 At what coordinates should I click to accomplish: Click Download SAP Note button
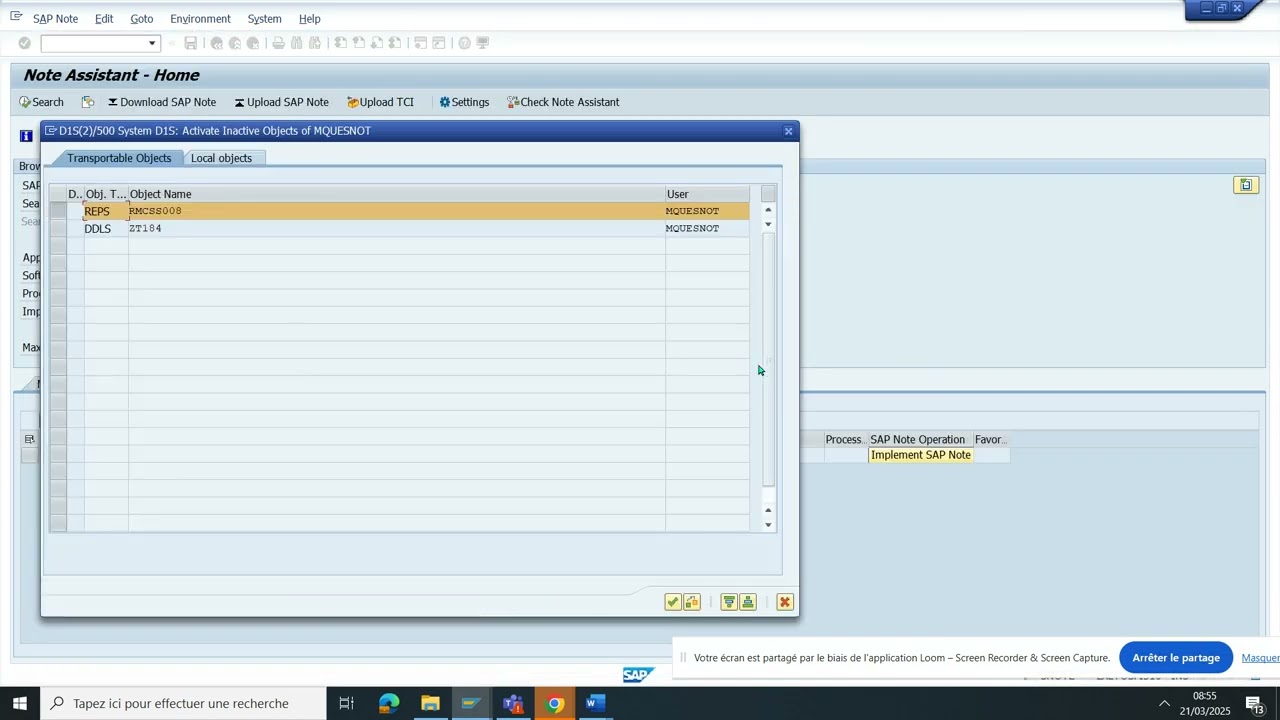(x=162, y=102)
